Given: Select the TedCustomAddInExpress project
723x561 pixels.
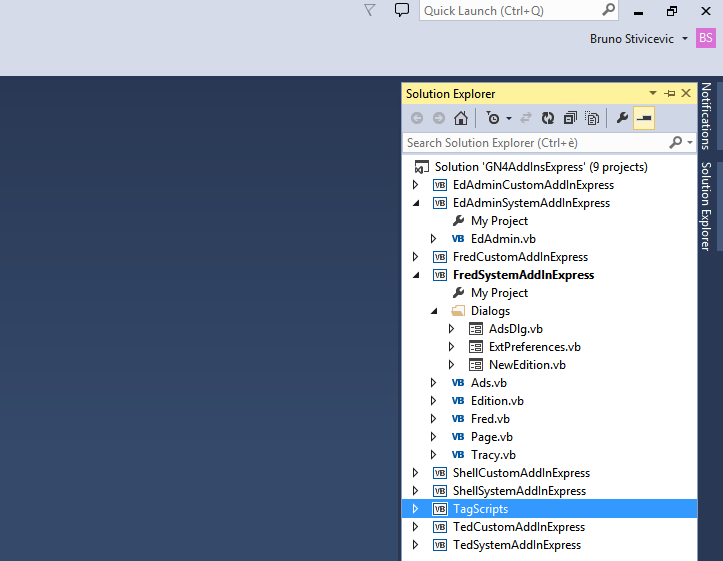Looking at the screenshot, I should point(519,526).
